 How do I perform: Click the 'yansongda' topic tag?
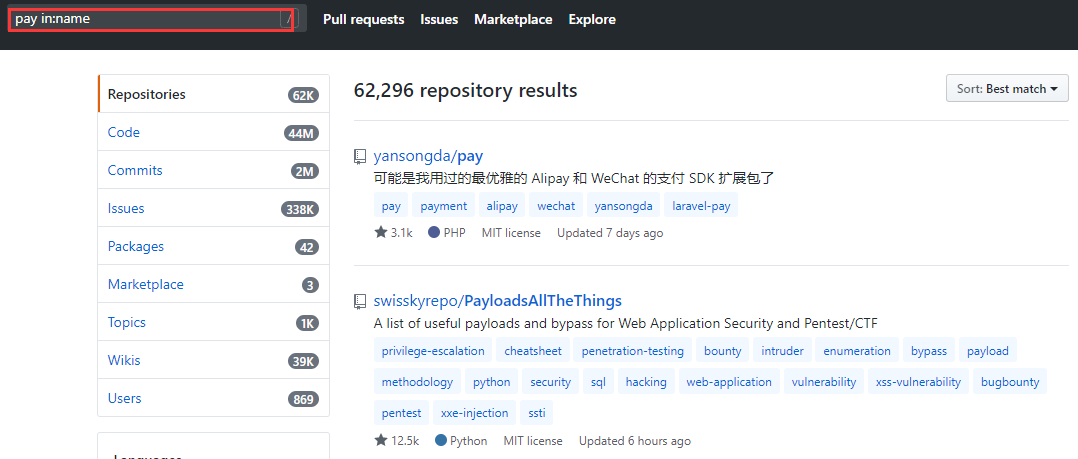coord(624,205)
